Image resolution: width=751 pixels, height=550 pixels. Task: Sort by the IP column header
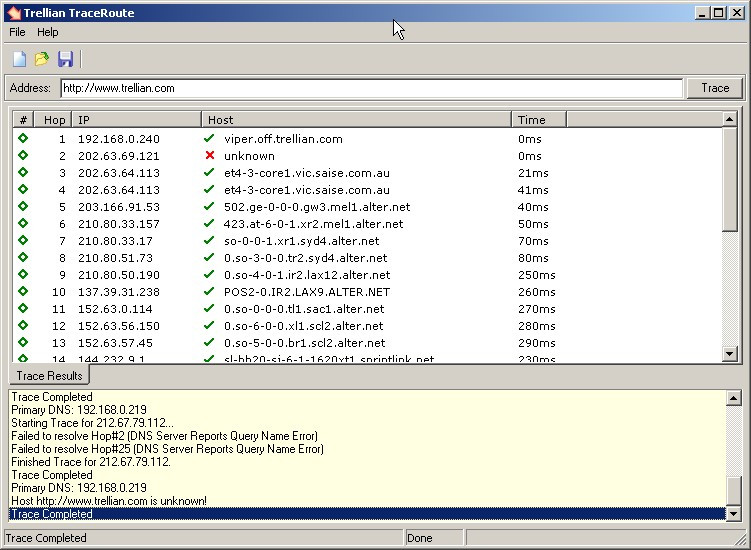click(x=137, y=120)
